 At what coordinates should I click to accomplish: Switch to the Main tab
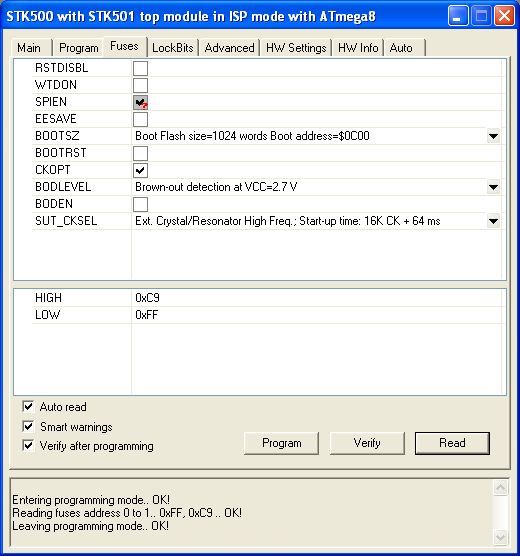tap(30, 48)
